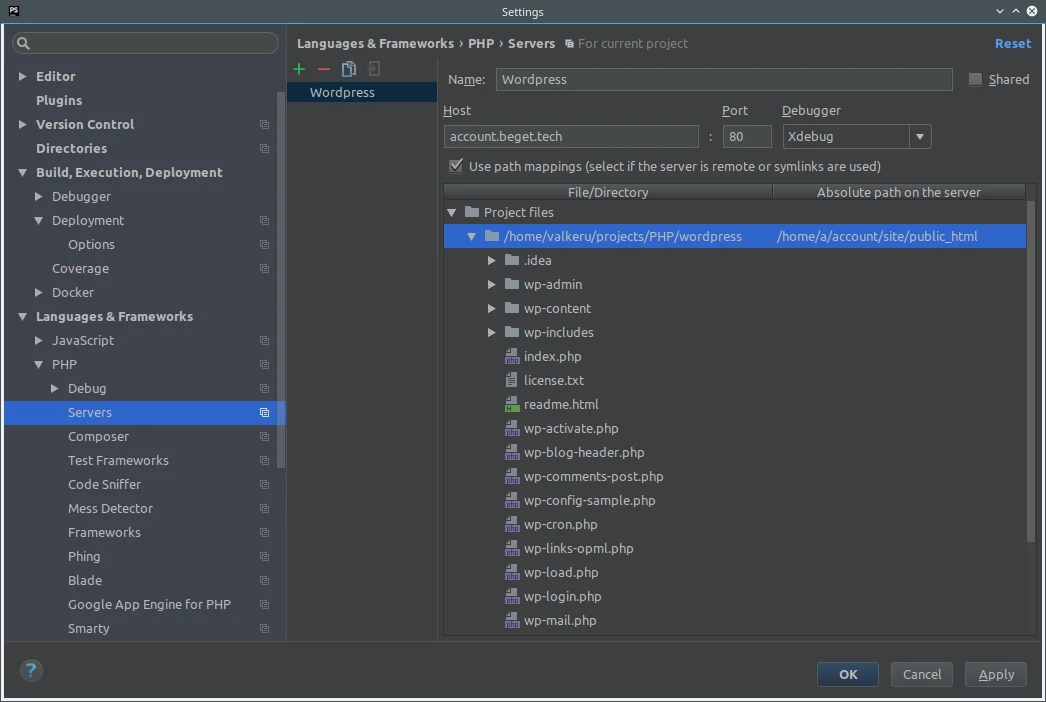Expand the wp-admin folder
The height and width of the screenshot is (702, 1046).
click(x=492, y=284)
